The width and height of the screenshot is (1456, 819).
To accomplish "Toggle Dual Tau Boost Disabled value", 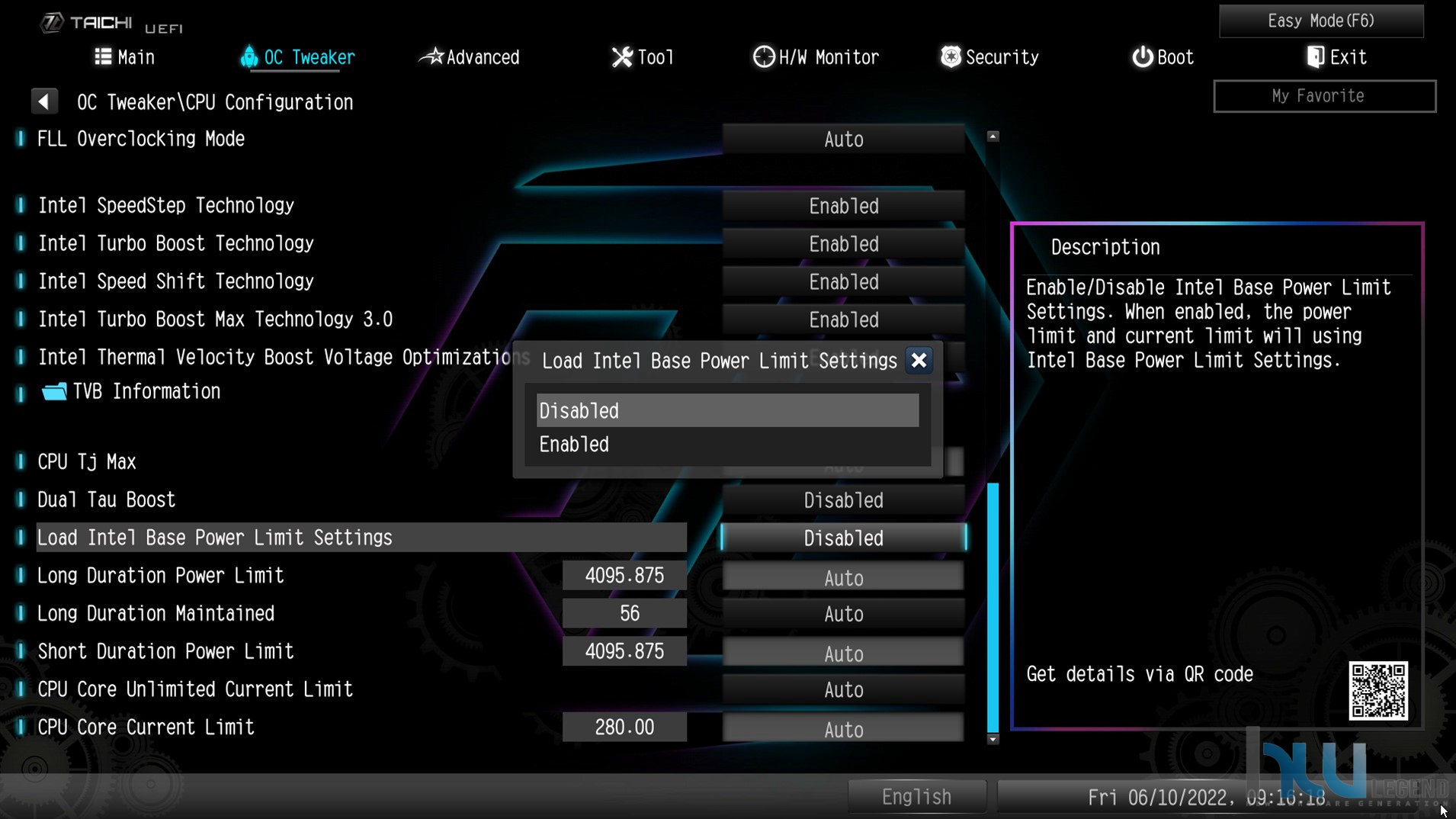I will click(x=843, y=500).
